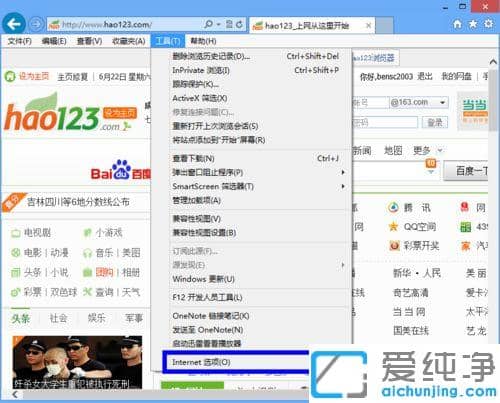Click the email password input field
This screenshot has width=500, height=403.
(385, 123)
